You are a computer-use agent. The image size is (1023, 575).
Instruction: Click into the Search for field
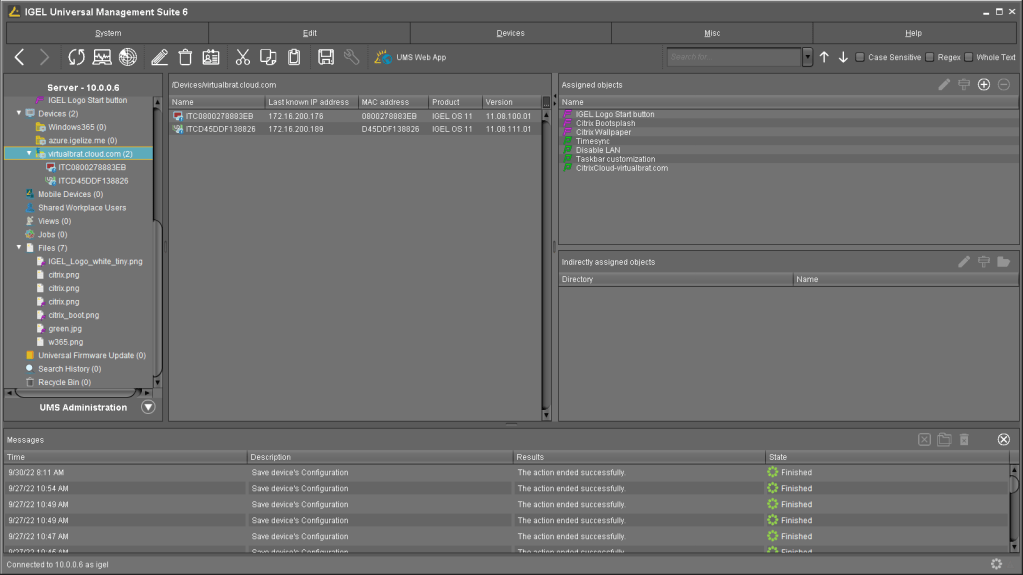[734, 57]
